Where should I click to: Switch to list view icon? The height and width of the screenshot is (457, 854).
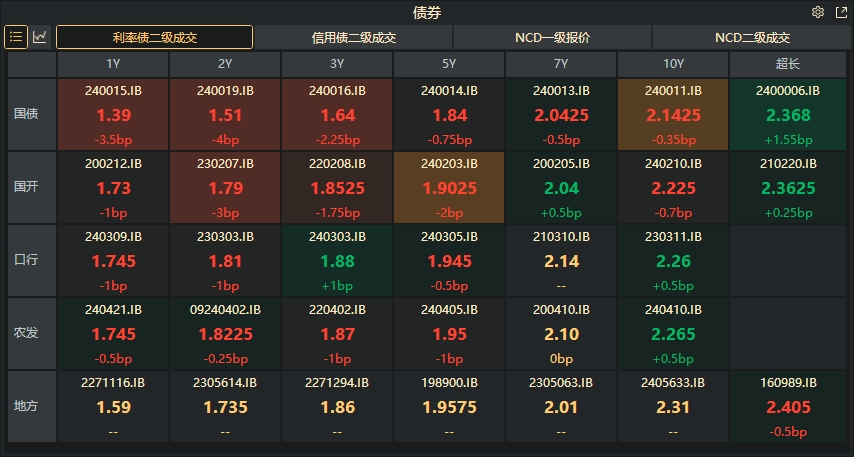pos(17,37)
